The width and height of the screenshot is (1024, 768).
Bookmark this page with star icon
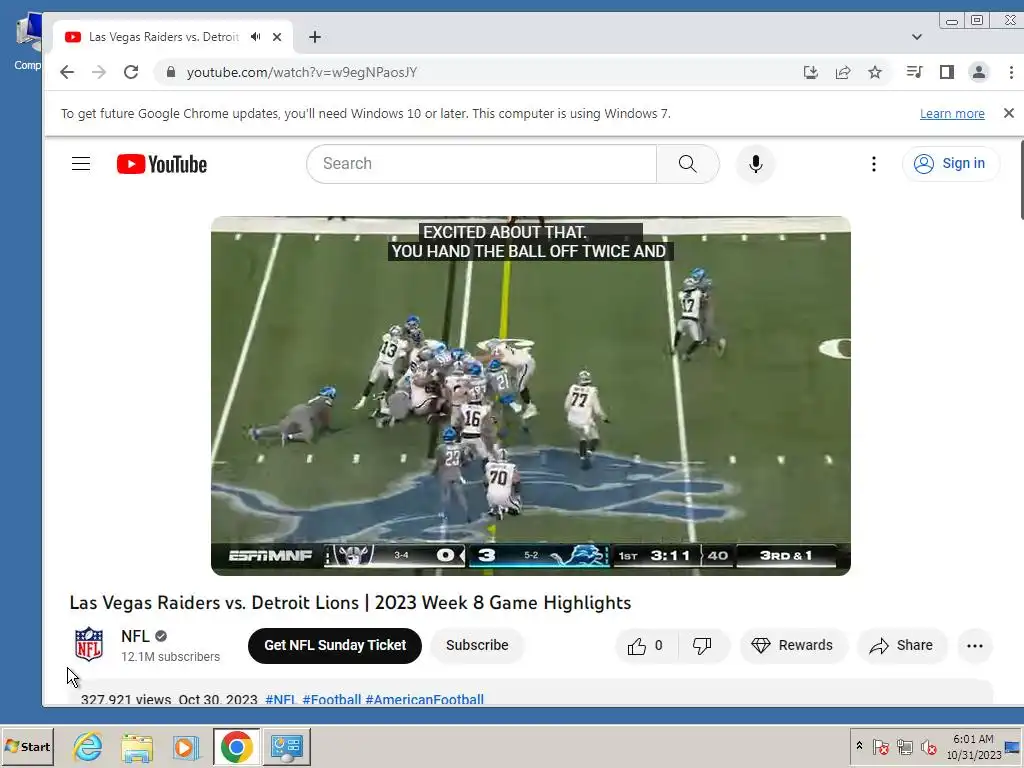[875, 72]
